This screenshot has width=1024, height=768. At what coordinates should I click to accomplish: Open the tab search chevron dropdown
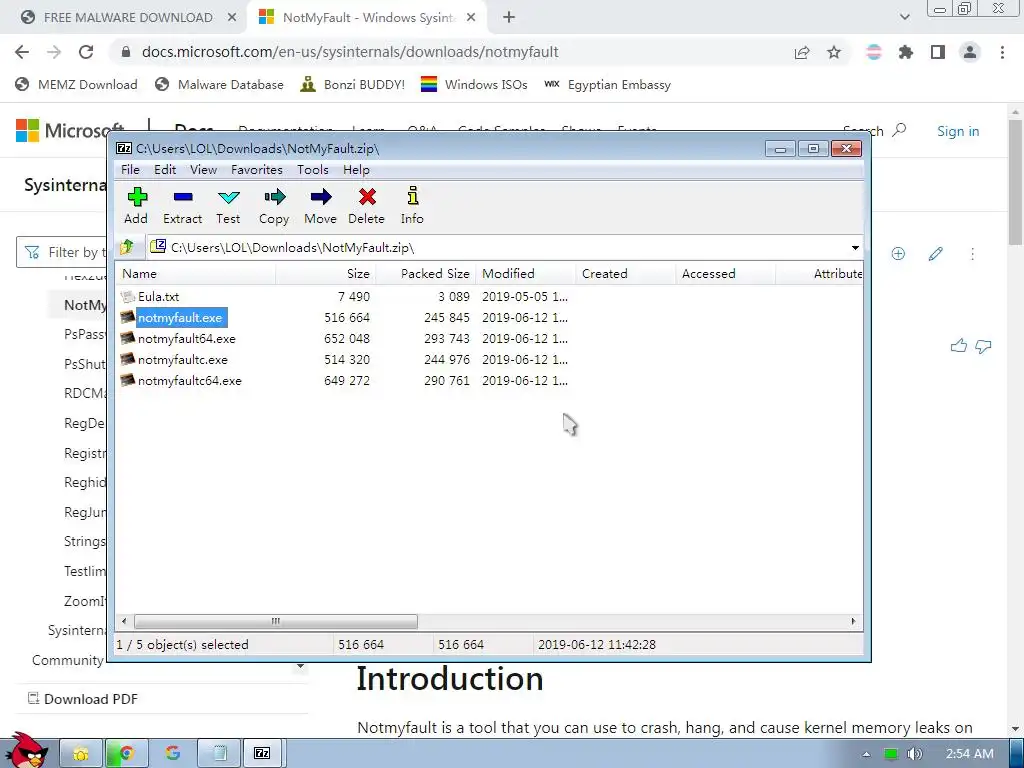(904, 18)
